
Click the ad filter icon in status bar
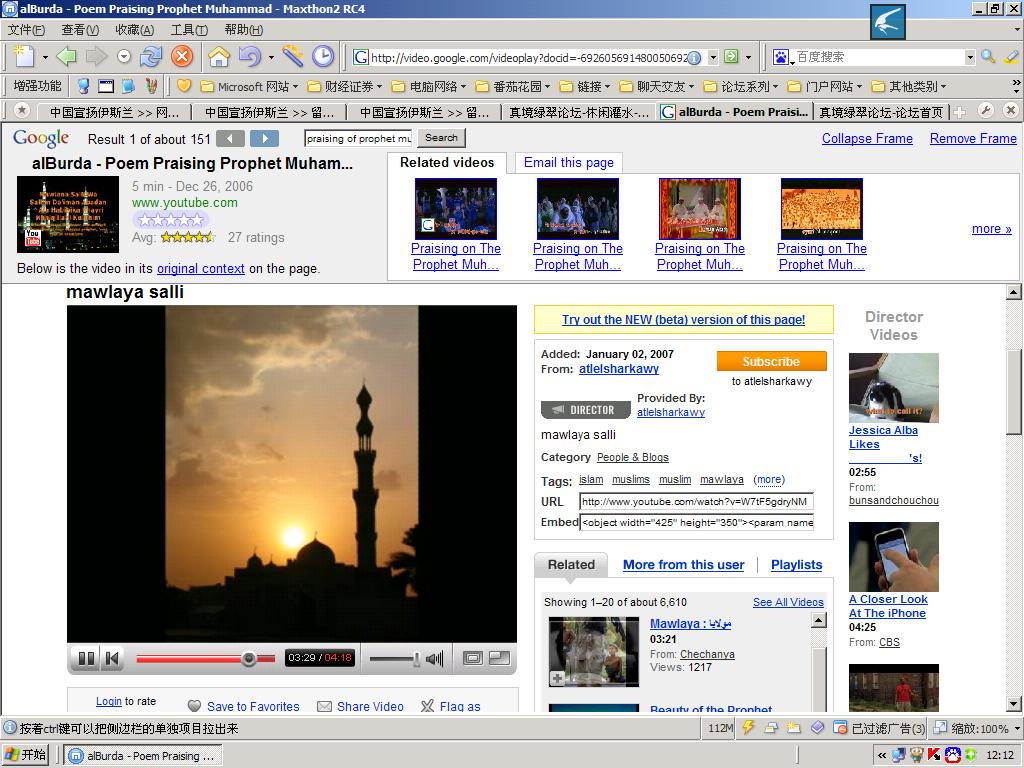pyautogui.click(x=840, y=728)
